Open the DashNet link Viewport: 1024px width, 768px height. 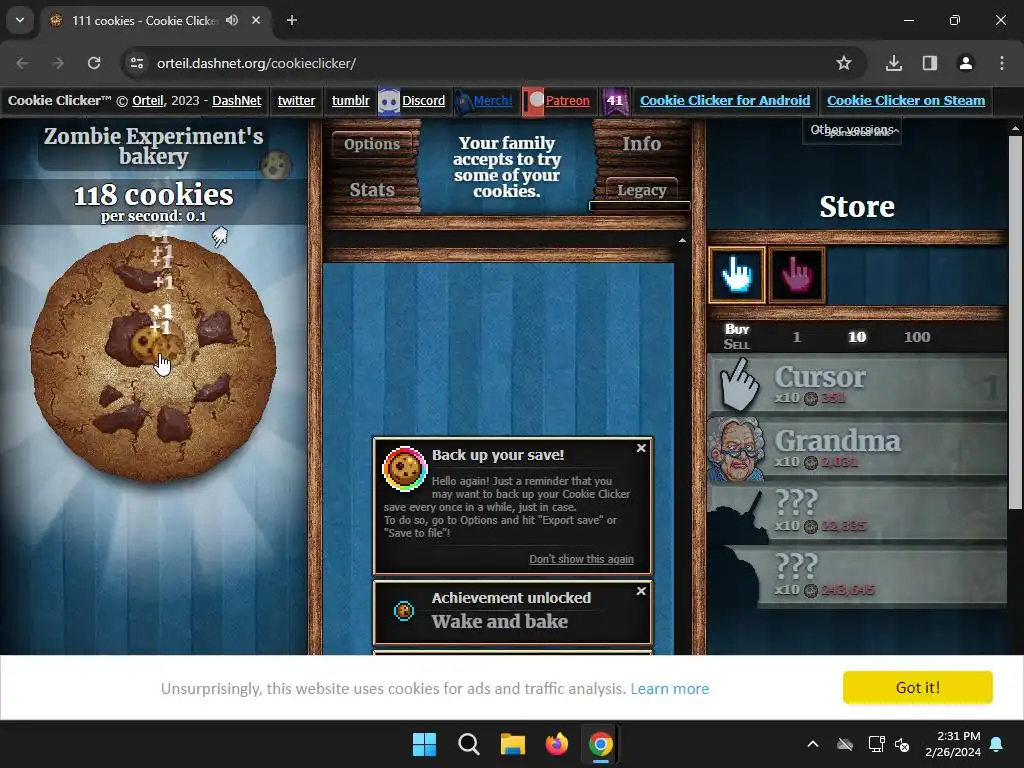coord(236,101)
